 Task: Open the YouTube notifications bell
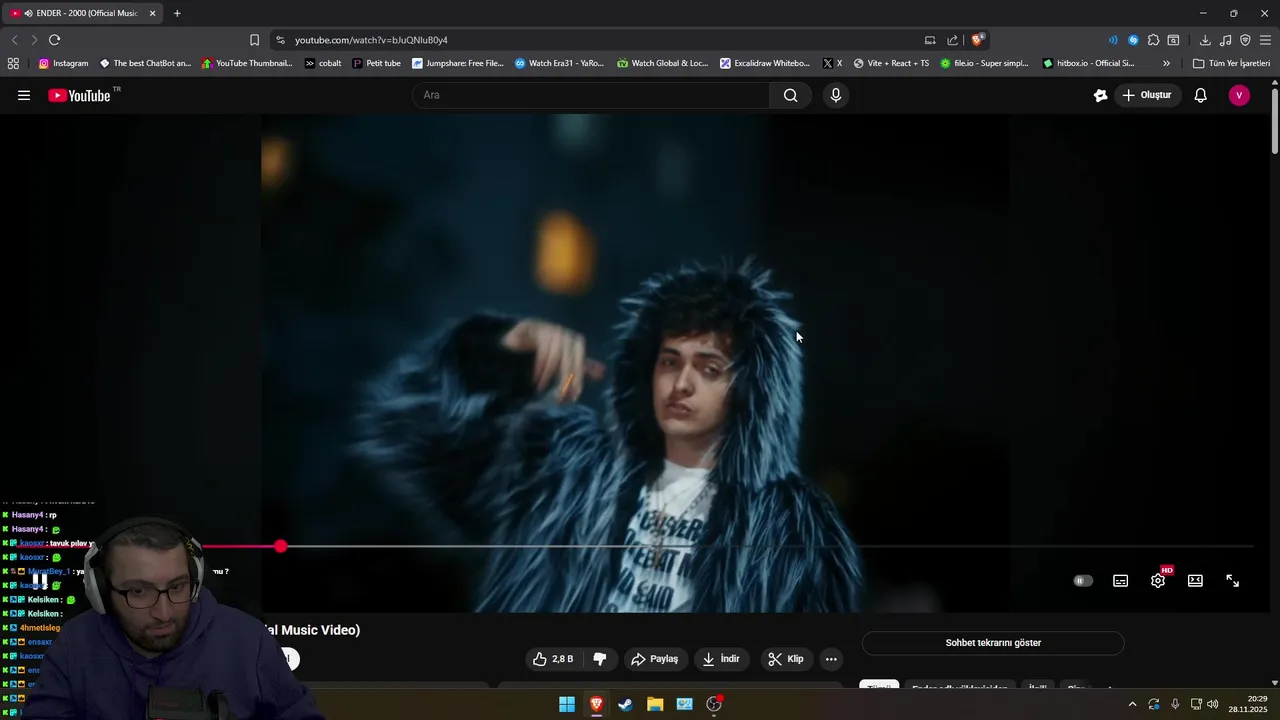[x=1201, y=95]
